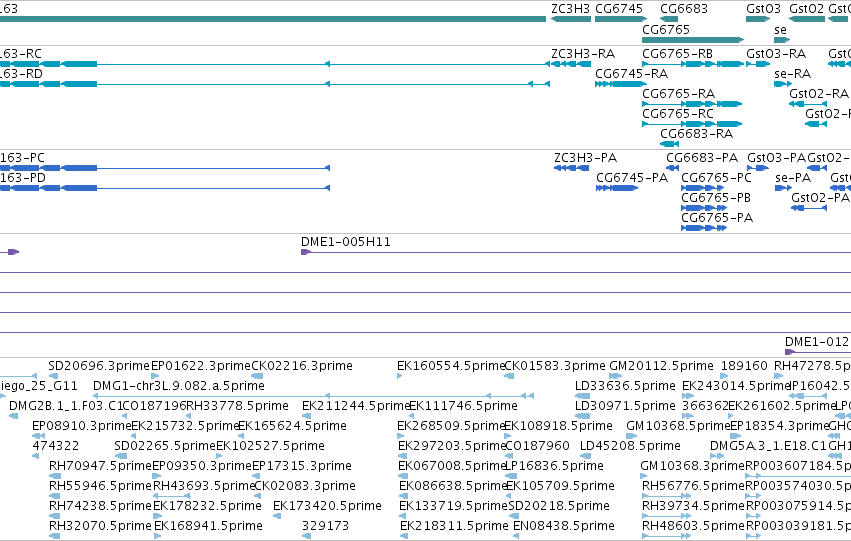
Task: Click the GstO2-RA transcript
Action: (807, 104)
